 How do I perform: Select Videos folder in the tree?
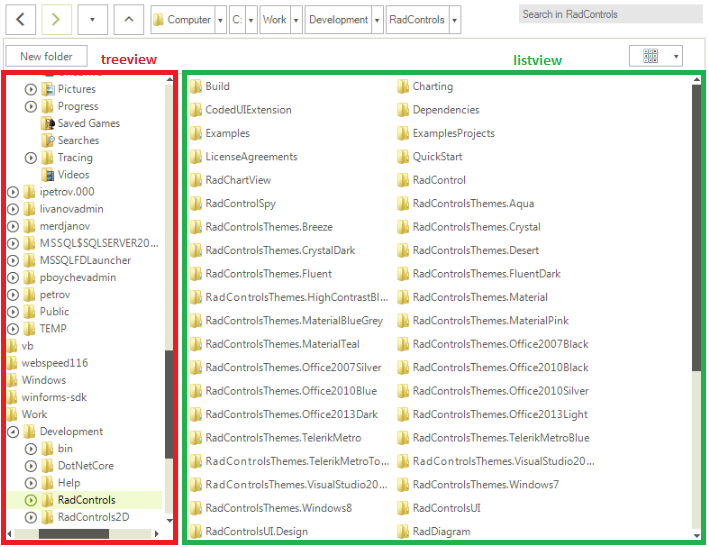(x=73, y=174)
